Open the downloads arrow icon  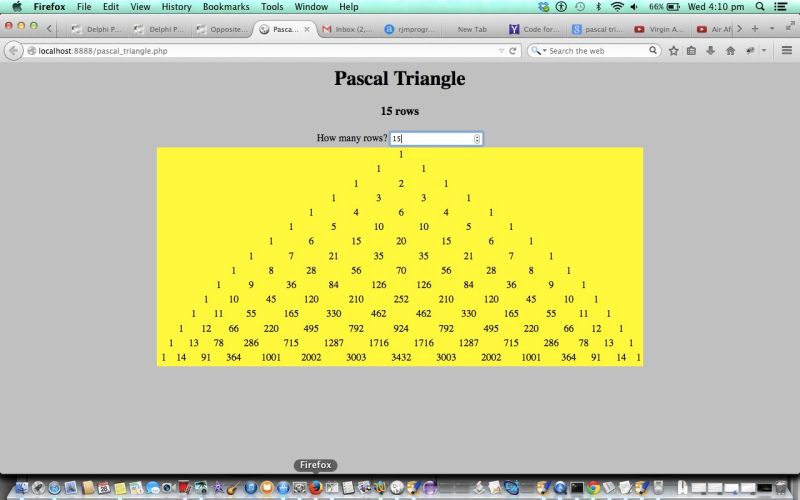pos(710,51)
